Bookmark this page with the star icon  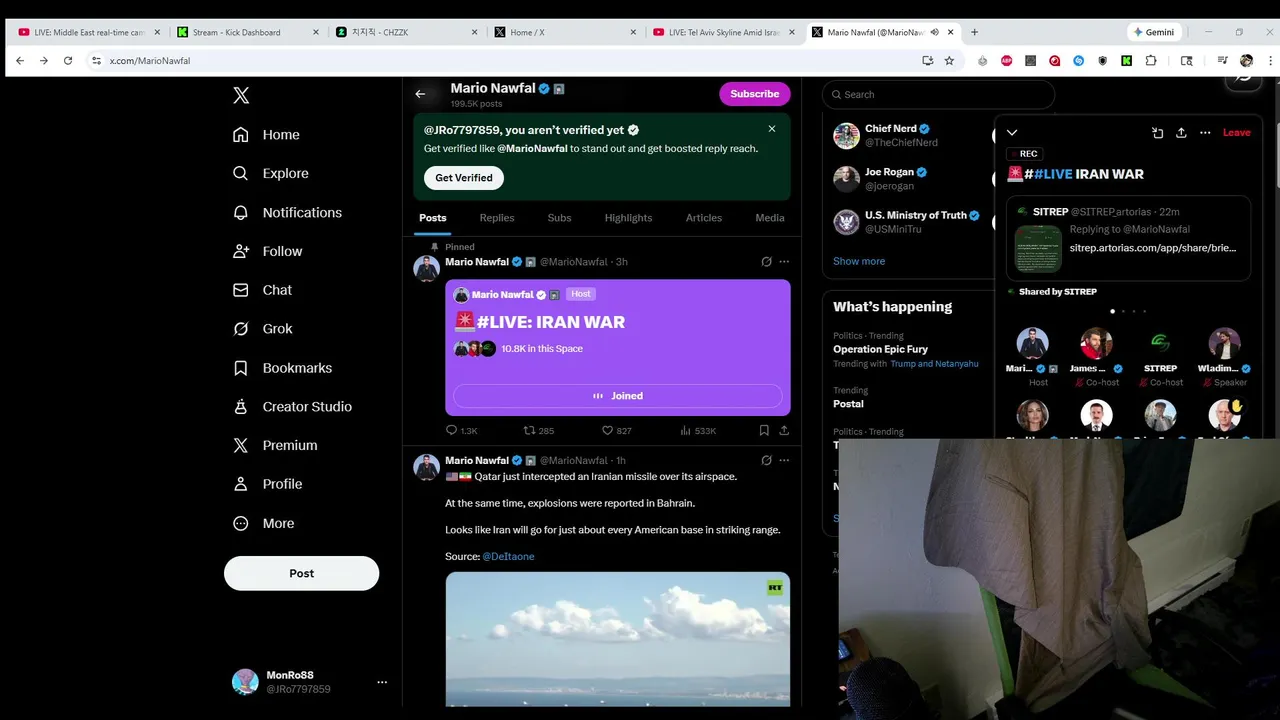pyautogui.click(x=949, y=61)
